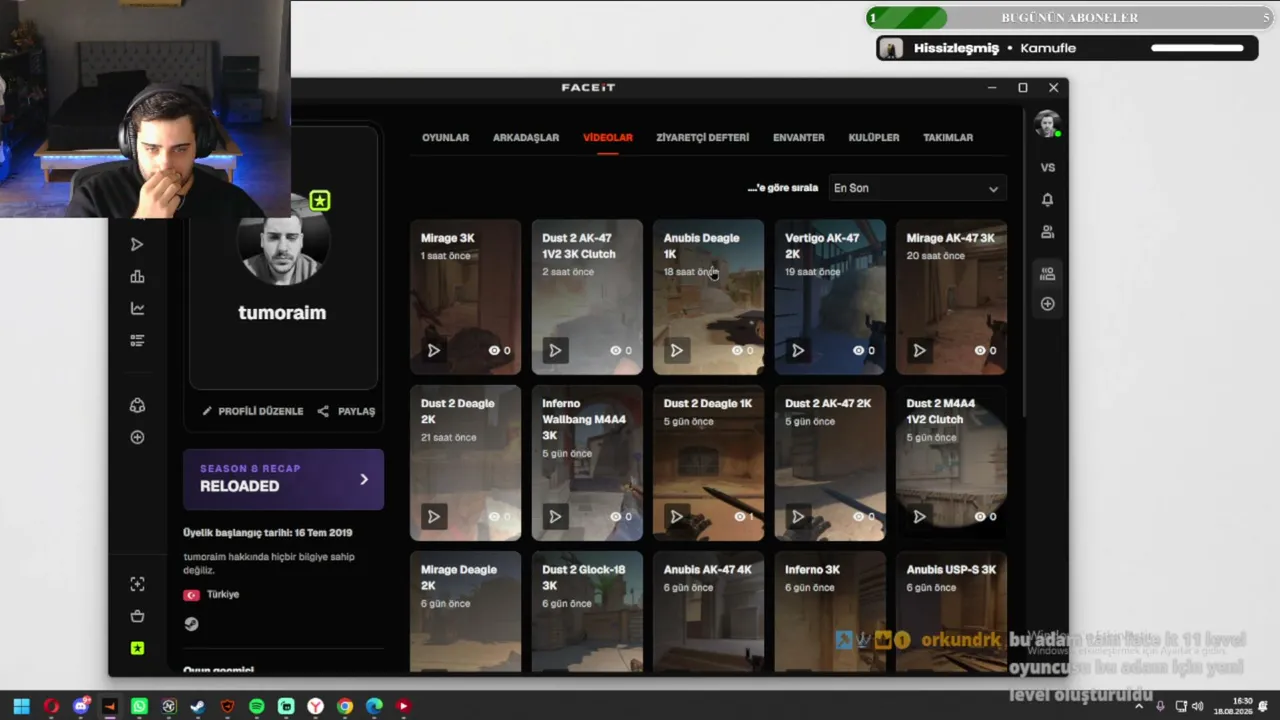Play the Dust 2 M4A4 1V2 Clutch video
1280x720 pixels.
(919, 517)
